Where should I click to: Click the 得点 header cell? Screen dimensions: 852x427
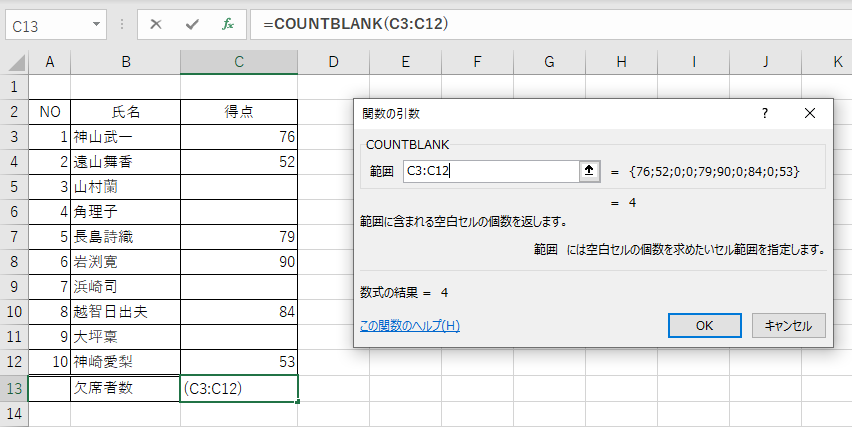point(239,112)
